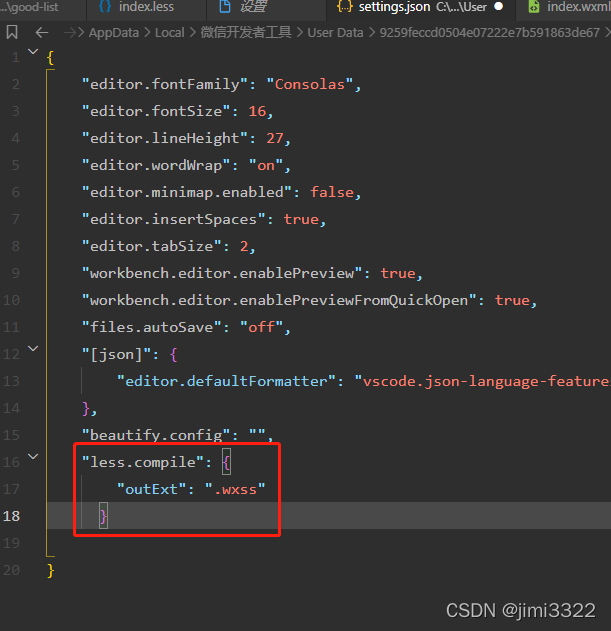Click line number 18 in gutter
Image resolution: width=611 pixels, height=631 pixels.
pyautogui.click(x=11, y=516)
